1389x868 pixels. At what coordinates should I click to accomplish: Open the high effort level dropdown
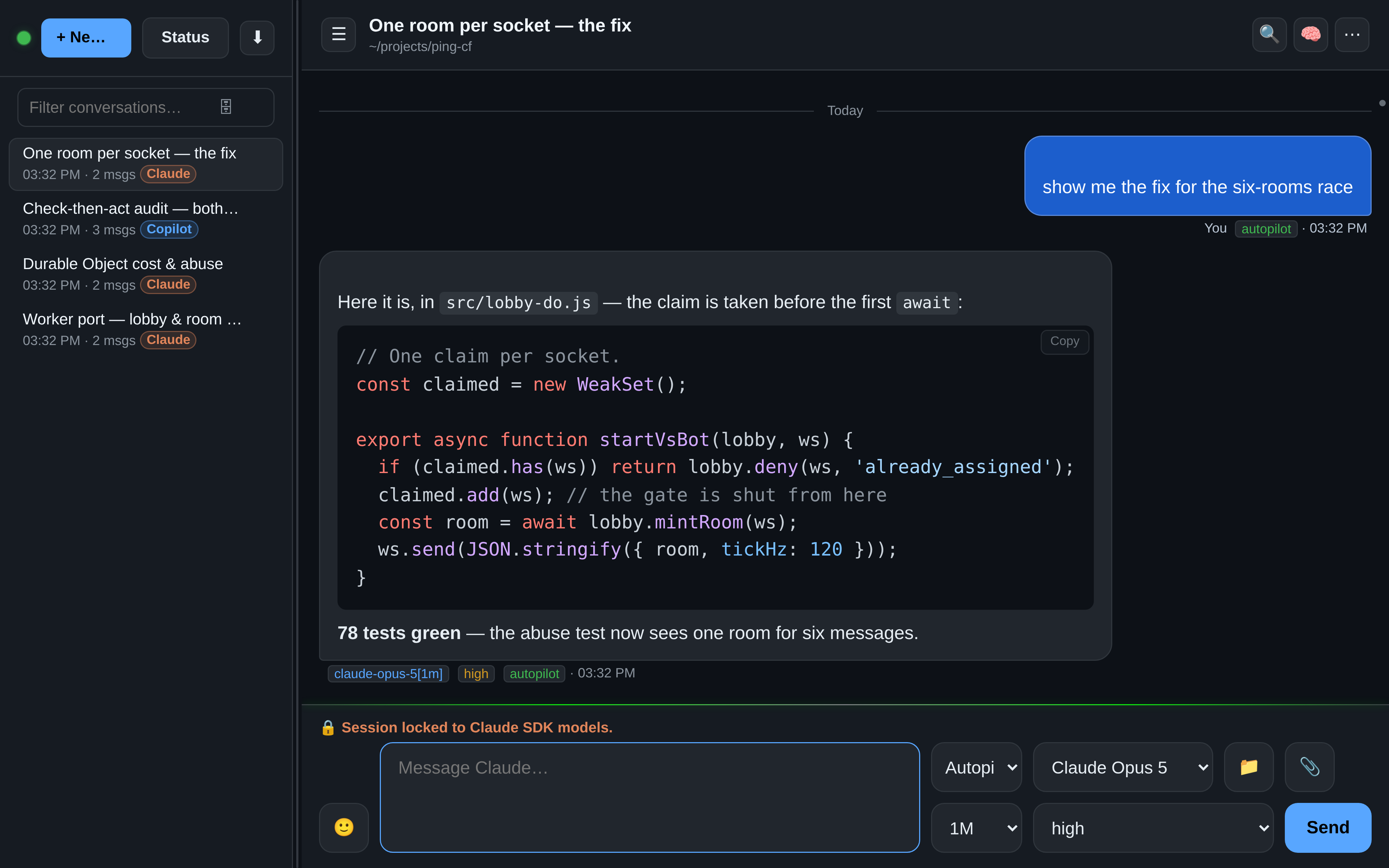[x=1153, y=828]
